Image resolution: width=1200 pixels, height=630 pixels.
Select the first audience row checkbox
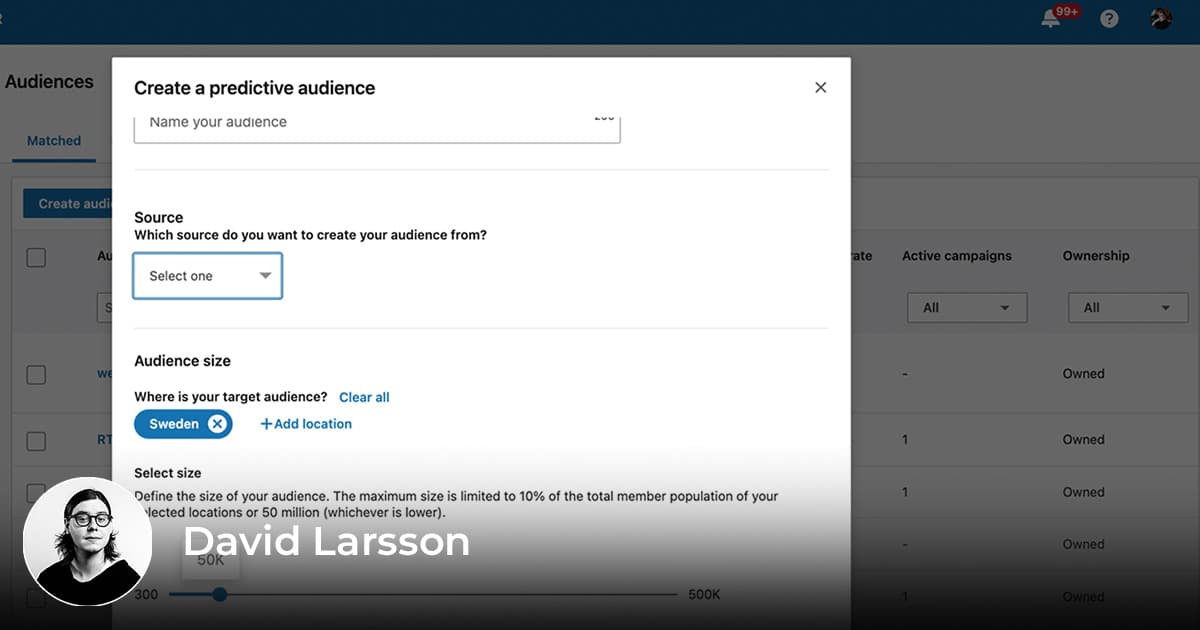click(36, 375)
